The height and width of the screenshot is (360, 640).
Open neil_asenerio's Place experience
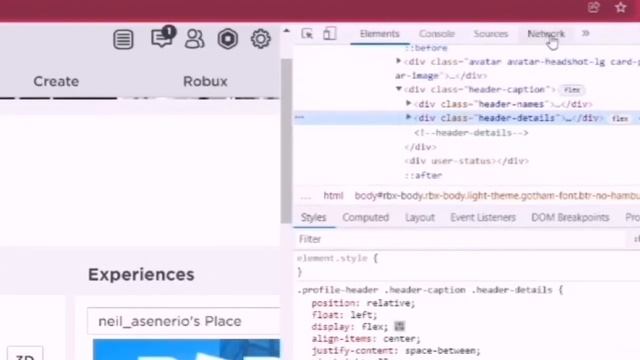pos(170,321)
